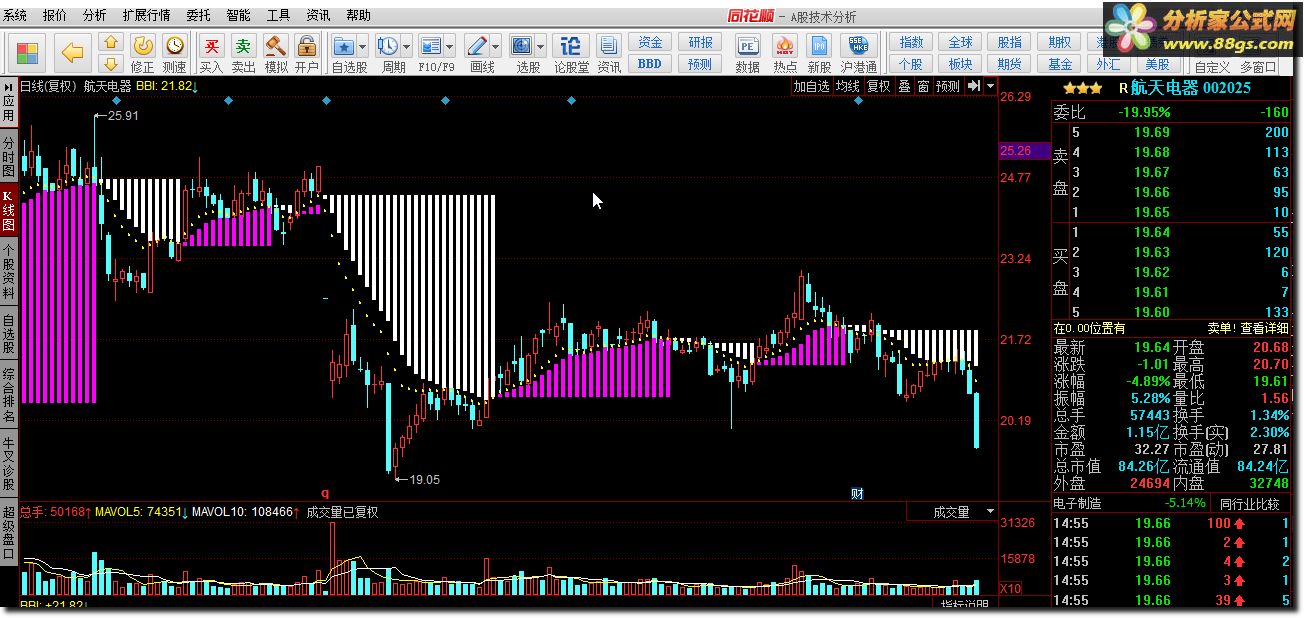1305x618 pixels.
Task: Click 卖单! 查看详细 link
Action: coord(1248,328)
